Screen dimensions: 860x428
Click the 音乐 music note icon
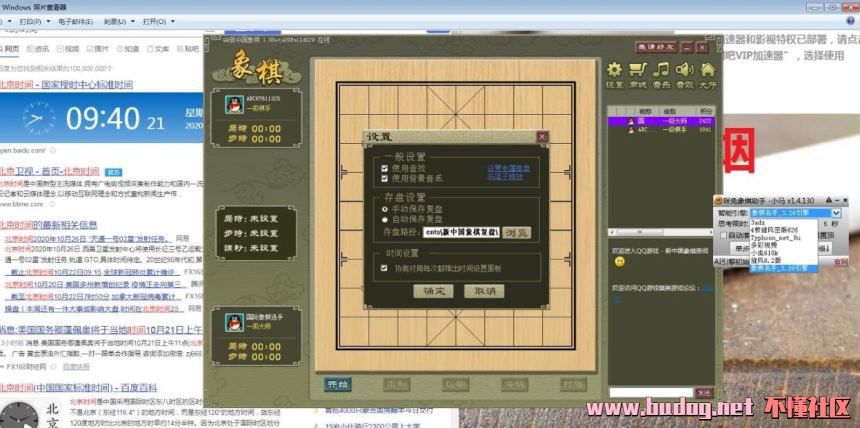(x=660, y=71)
